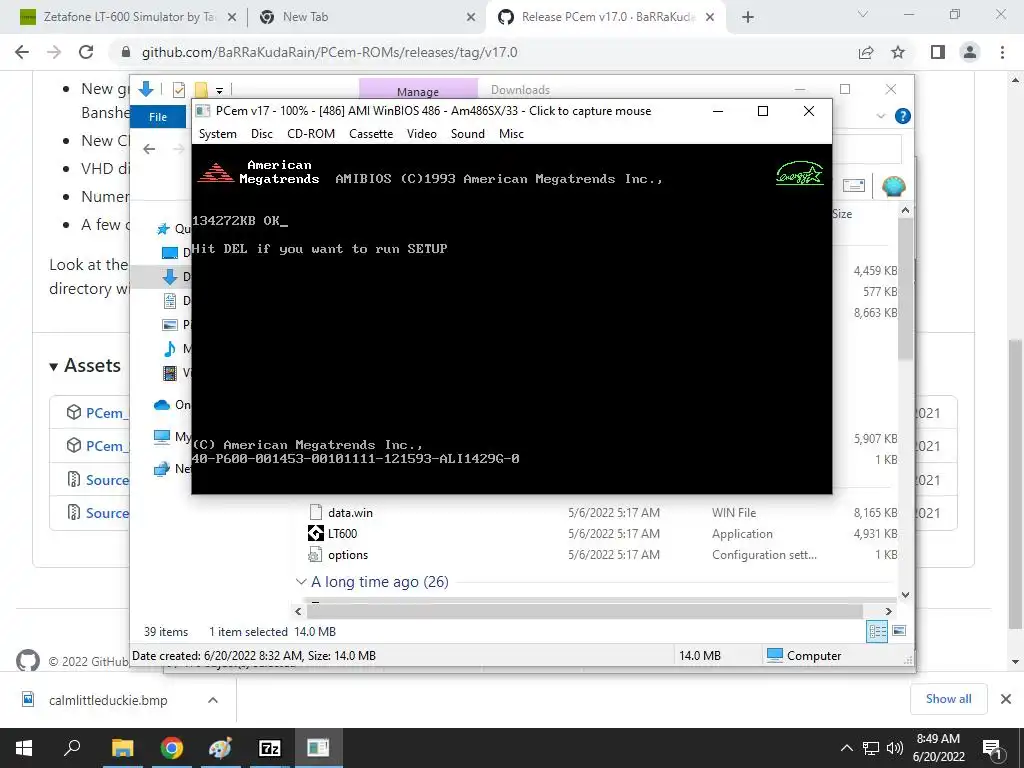Open the Chrome profile avatar
This screenshot has width=1024, height=768.
pos(970,52)
